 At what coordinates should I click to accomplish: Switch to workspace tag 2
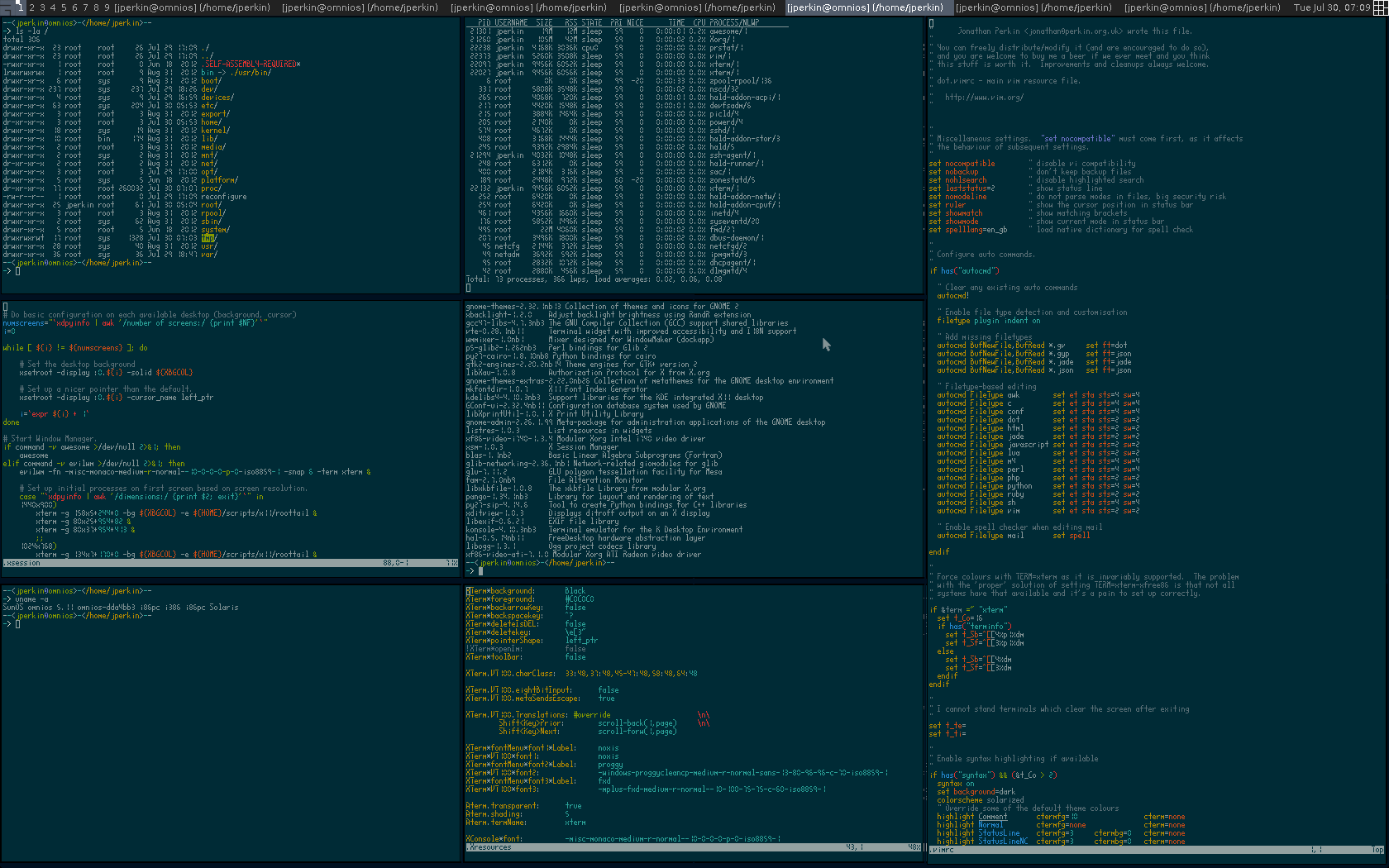coord(31,7)
